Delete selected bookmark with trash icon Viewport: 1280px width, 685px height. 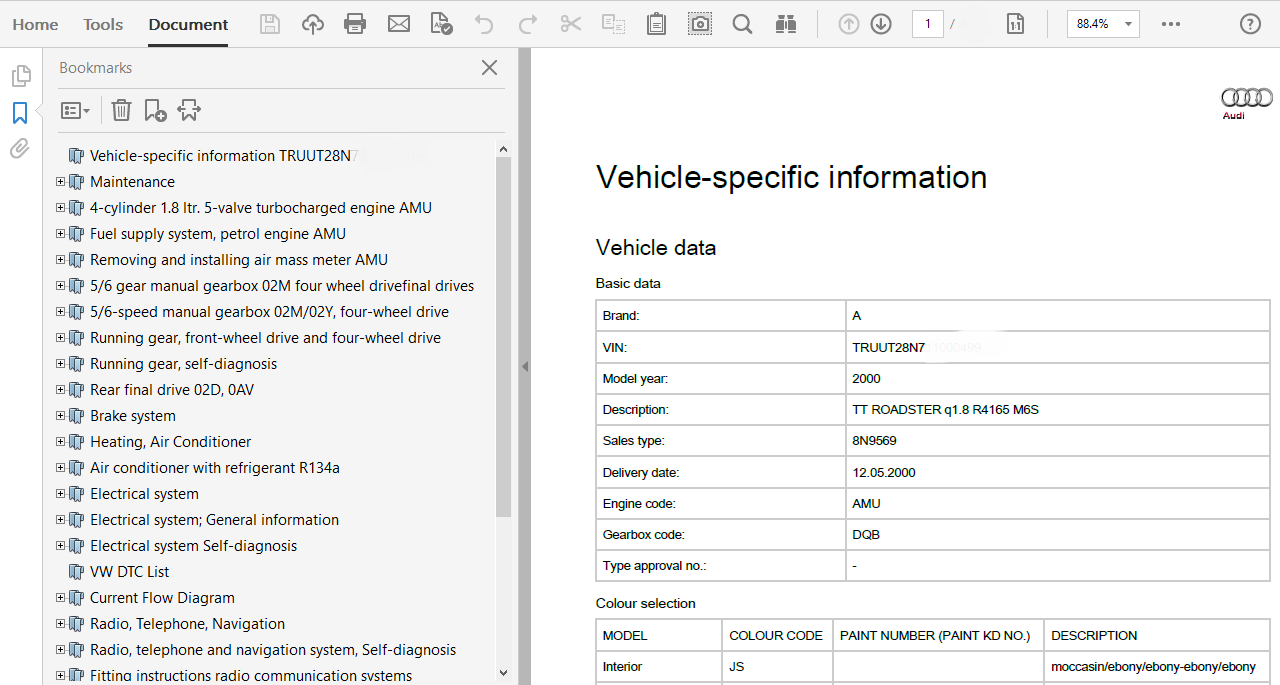pyautogui.click(x=121, y=110)
